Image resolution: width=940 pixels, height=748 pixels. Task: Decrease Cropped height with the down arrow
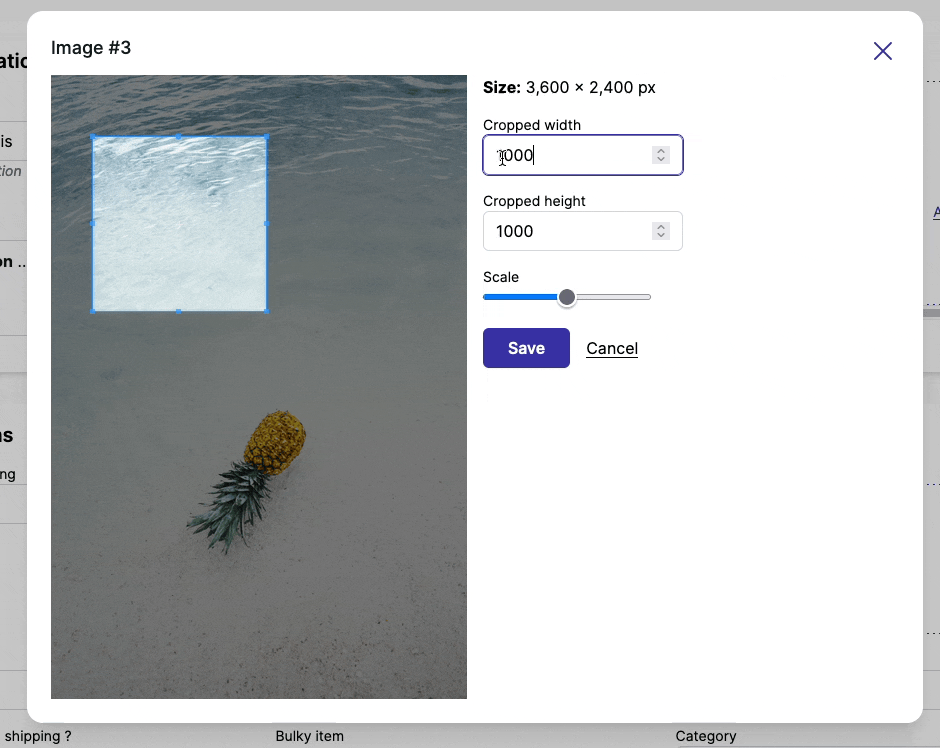pos(661,236)
